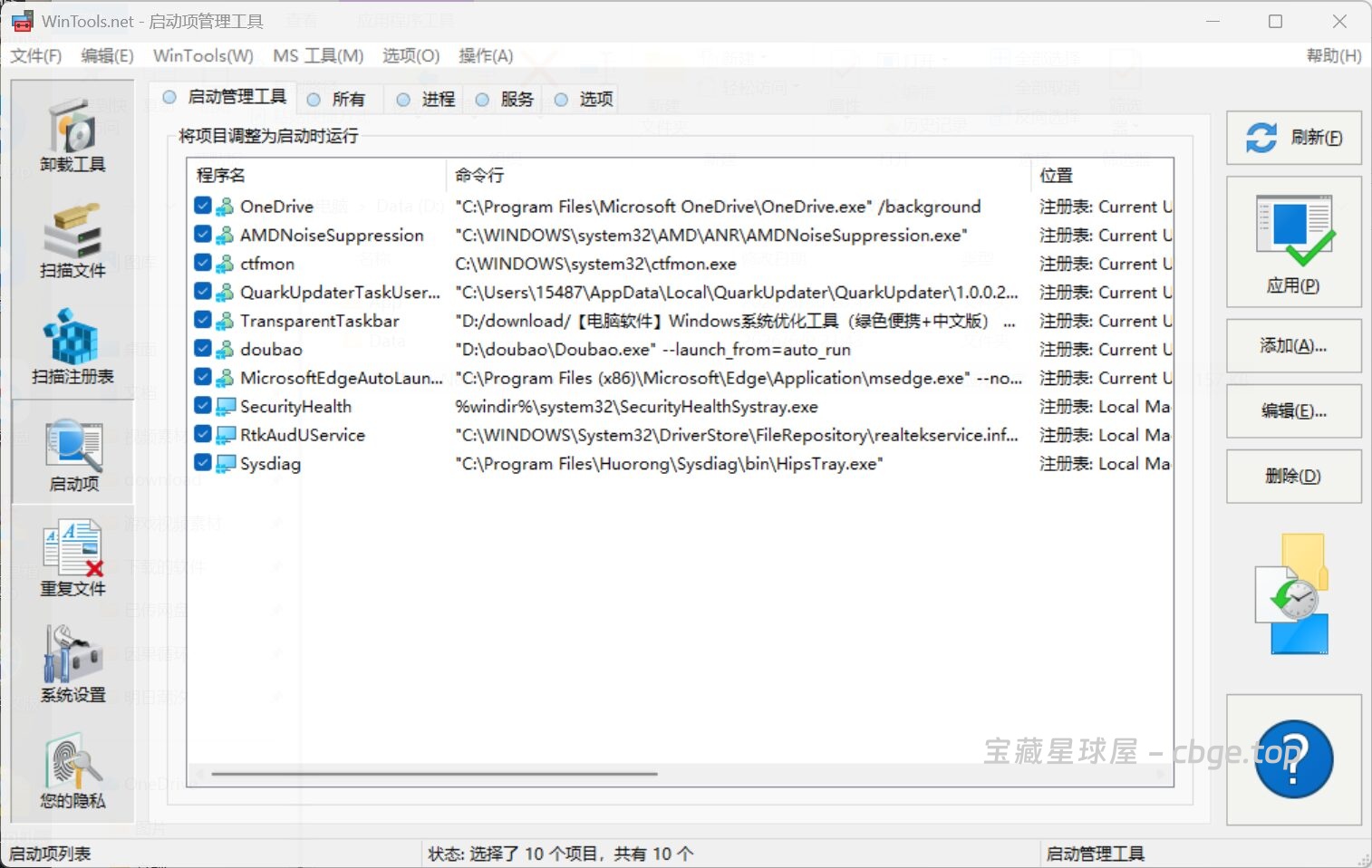
Task: Click the 添加(A)... add button
Action: [x=1294, y=346]
